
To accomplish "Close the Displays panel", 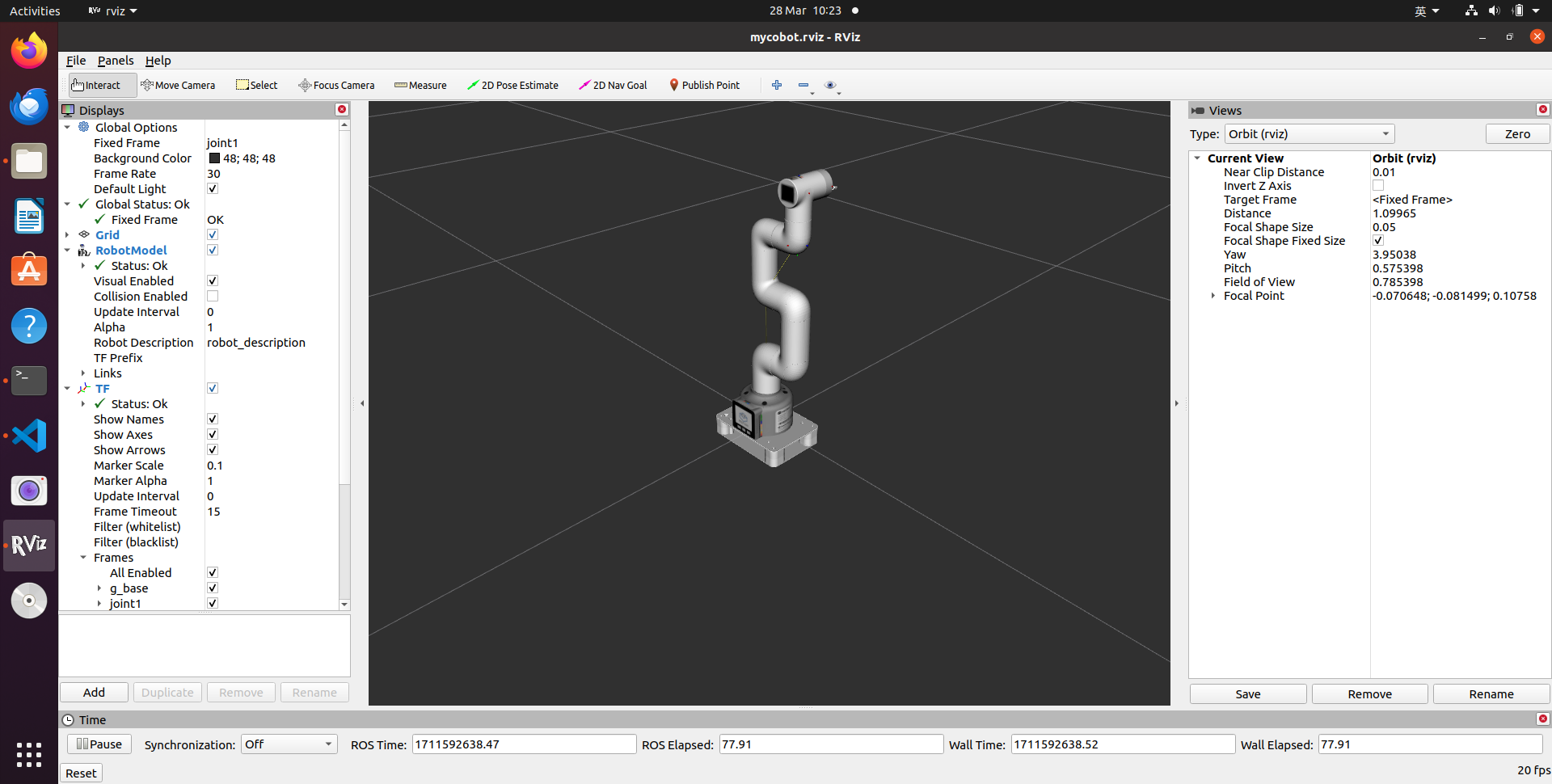I will click(x=342, y=109).
